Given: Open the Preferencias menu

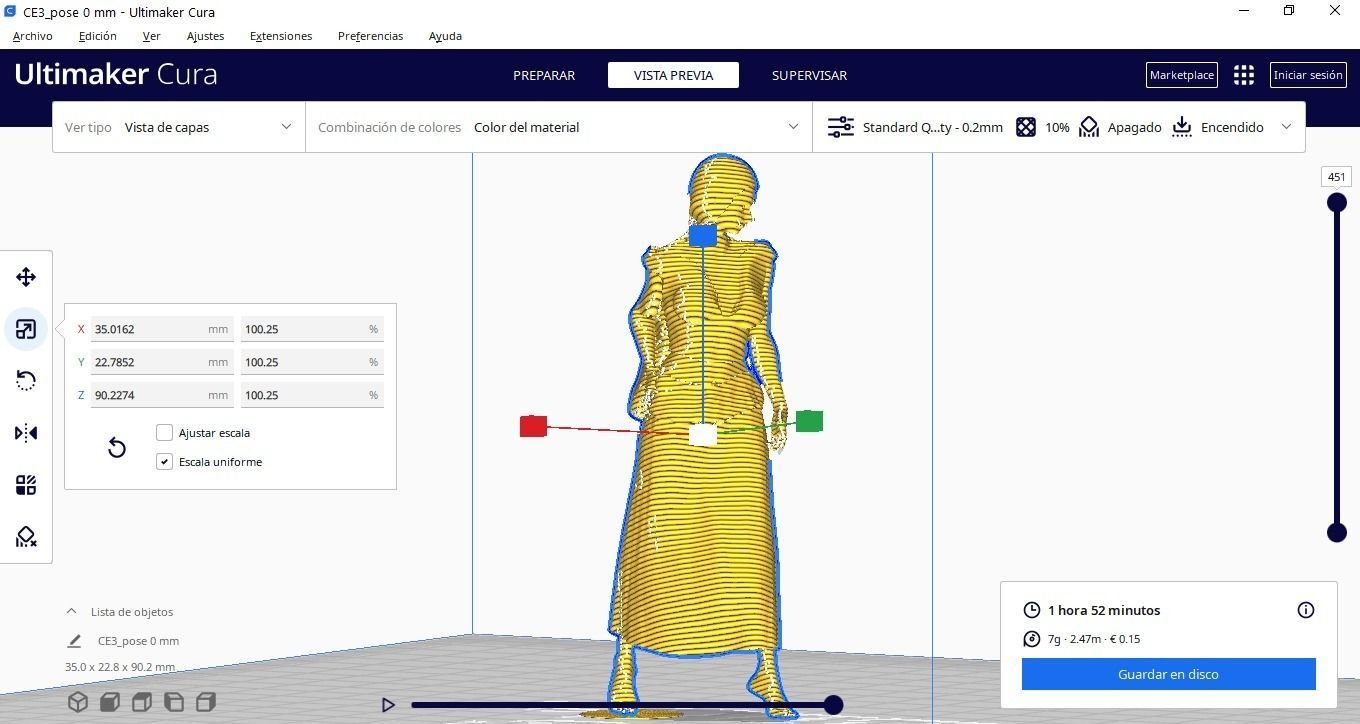Looking at the screenshot, I should click(370, 36).
